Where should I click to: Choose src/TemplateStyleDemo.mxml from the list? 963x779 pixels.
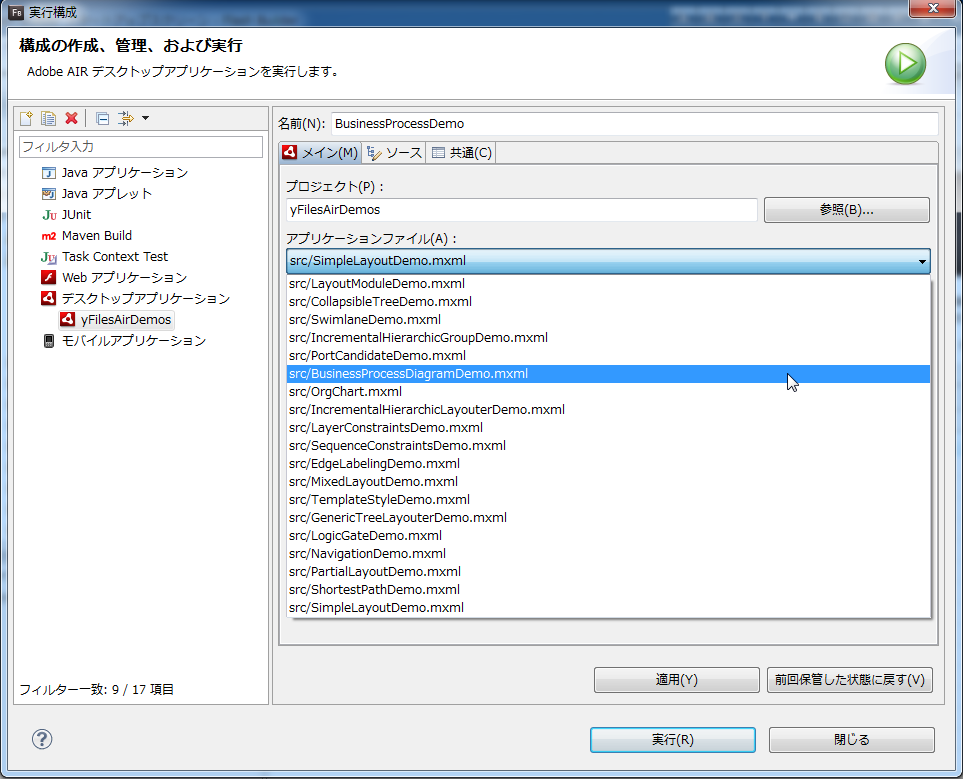pos(609,499)
